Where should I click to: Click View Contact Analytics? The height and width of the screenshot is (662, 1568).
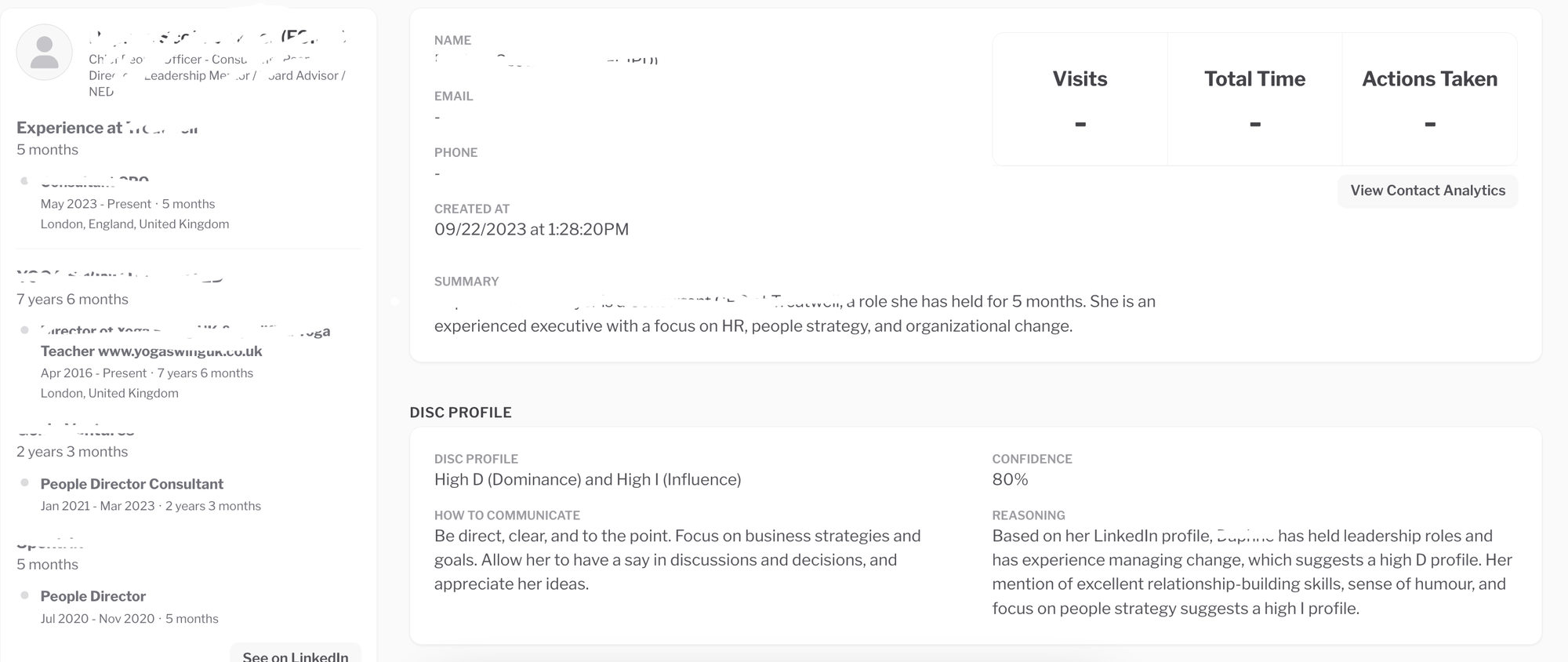[1428, 191]
